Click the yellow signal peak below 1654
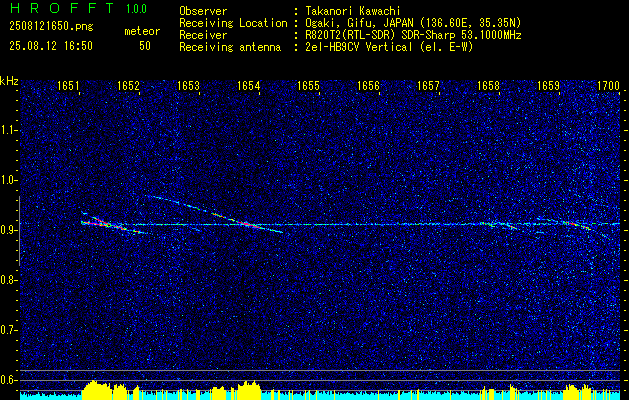This screenshot has height=400, width=629. pos(249,389)
